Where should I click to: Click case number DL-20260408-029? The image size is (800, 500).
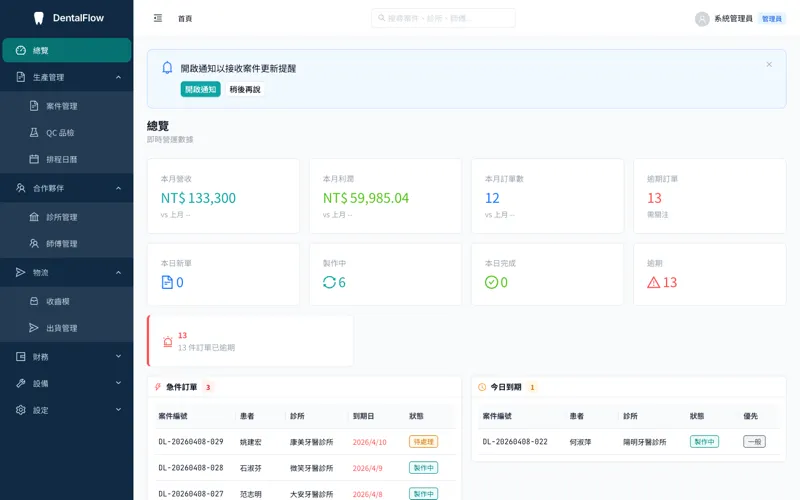tap(191, 442)
